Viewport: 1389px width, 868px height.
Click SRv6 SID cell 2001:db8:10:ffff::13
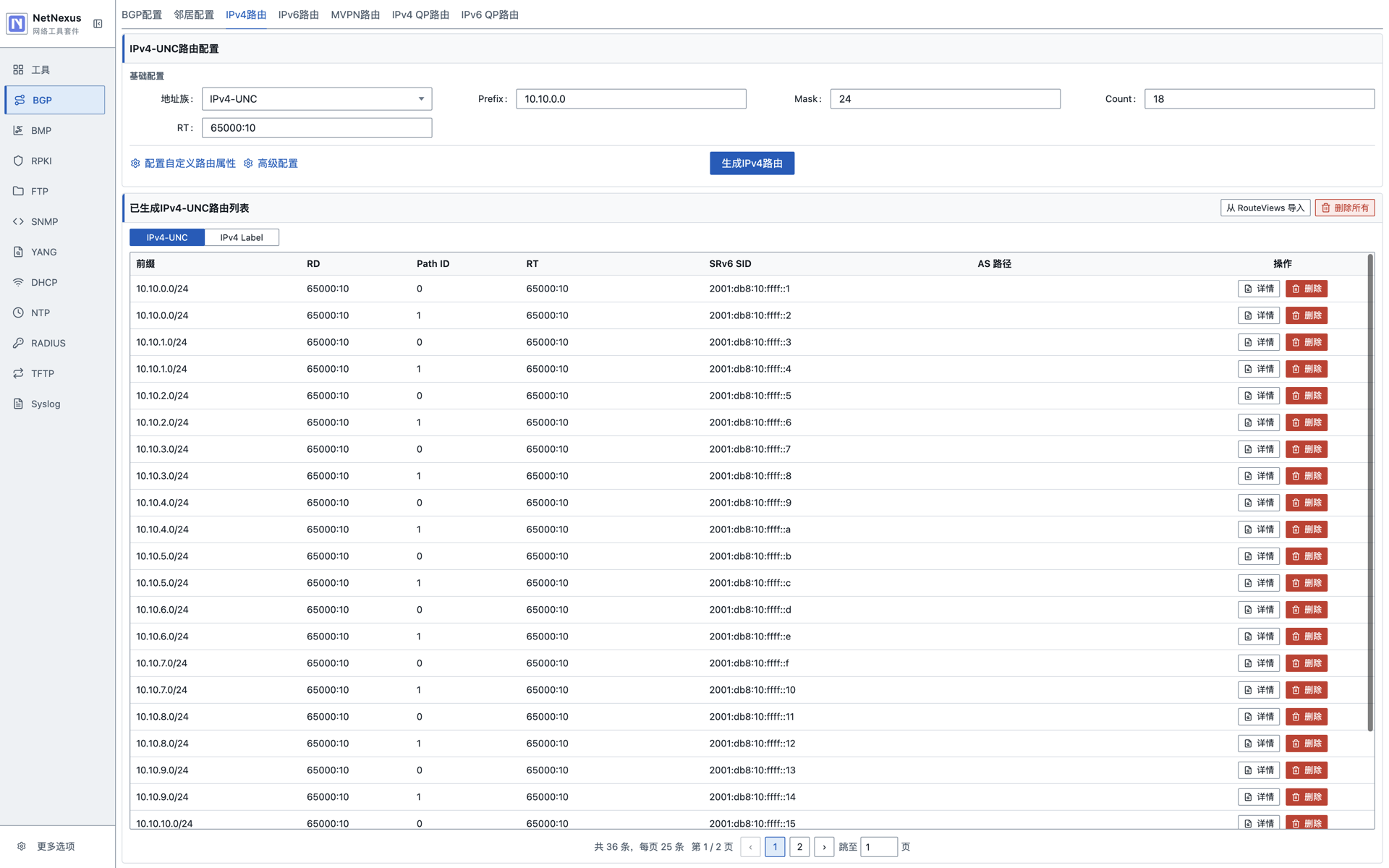click(x=752, y=770)
